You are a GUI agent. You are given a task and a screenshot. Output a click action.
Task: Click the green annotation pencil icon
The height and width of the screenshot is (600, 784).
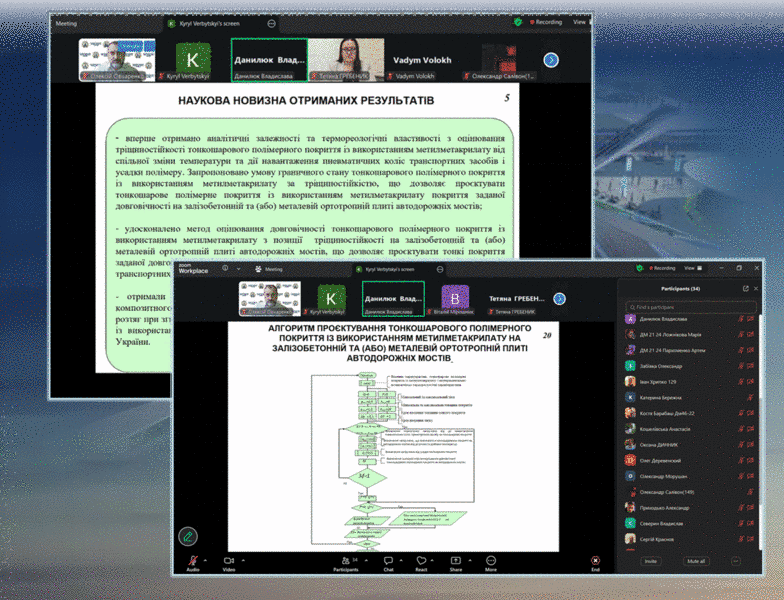(188, 536)
